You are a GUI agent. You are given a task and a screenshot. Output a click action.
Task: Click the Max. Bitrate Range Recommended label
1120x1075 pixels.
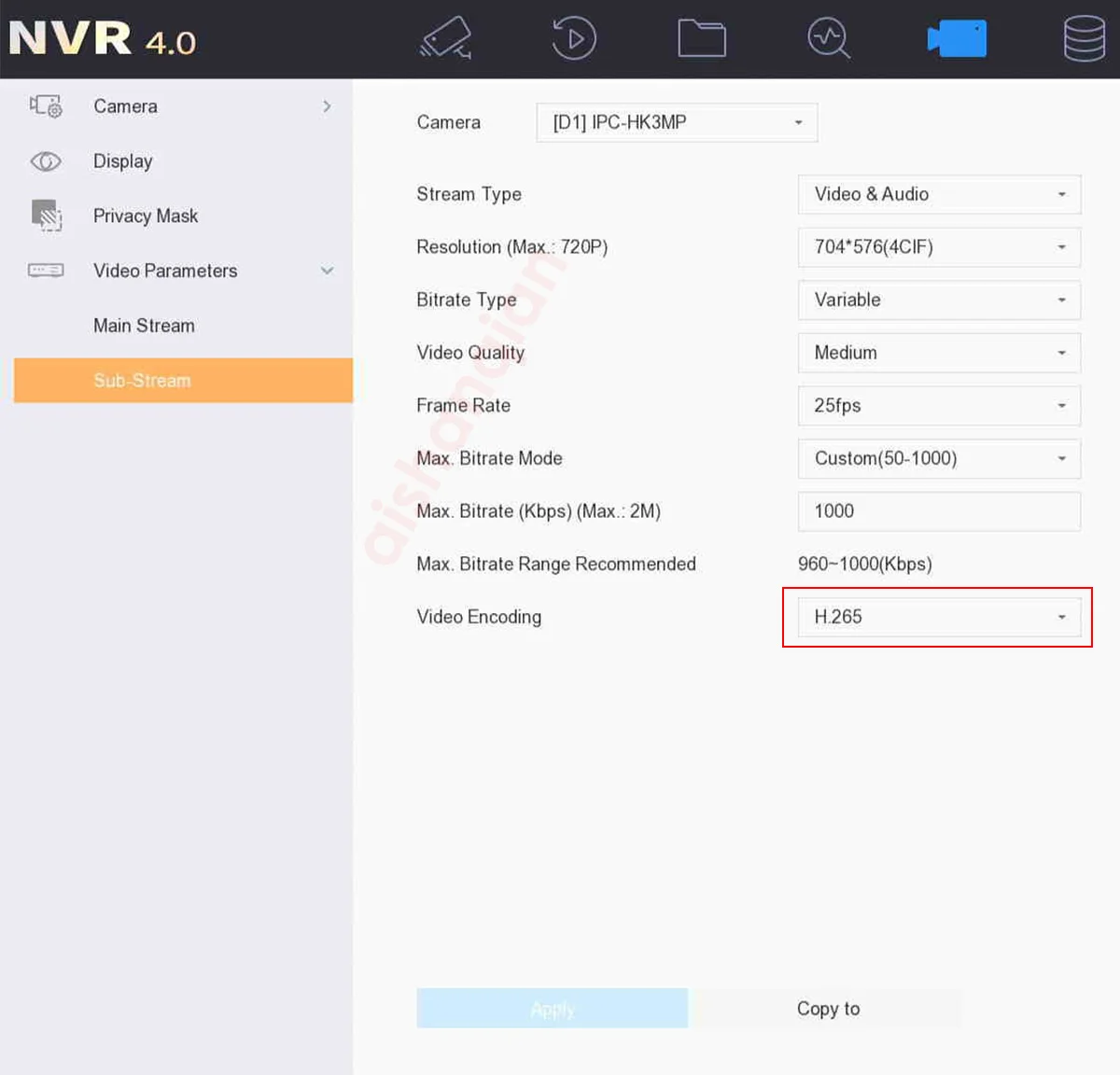(556, 565)
